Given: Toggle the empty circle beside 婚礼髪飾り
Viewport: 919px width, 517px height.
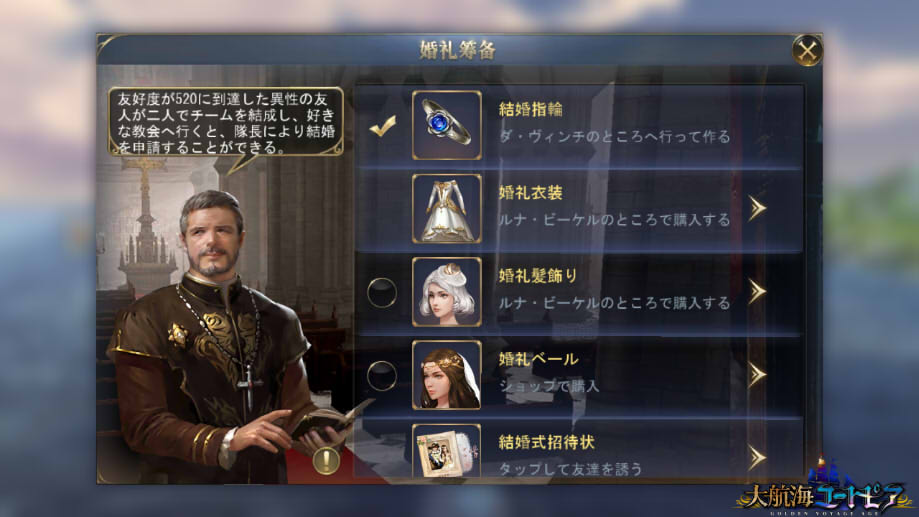Looking at the screenshot, I should [x=382, y=292].
